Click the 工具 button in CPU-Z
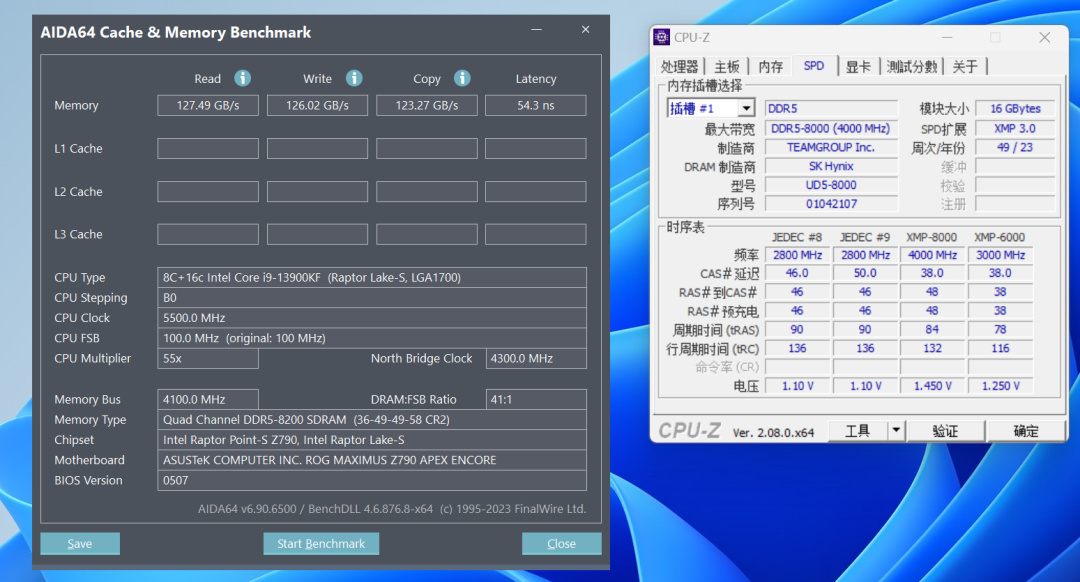This screenshot has height=582, width=1080. (x=858, y=431)
